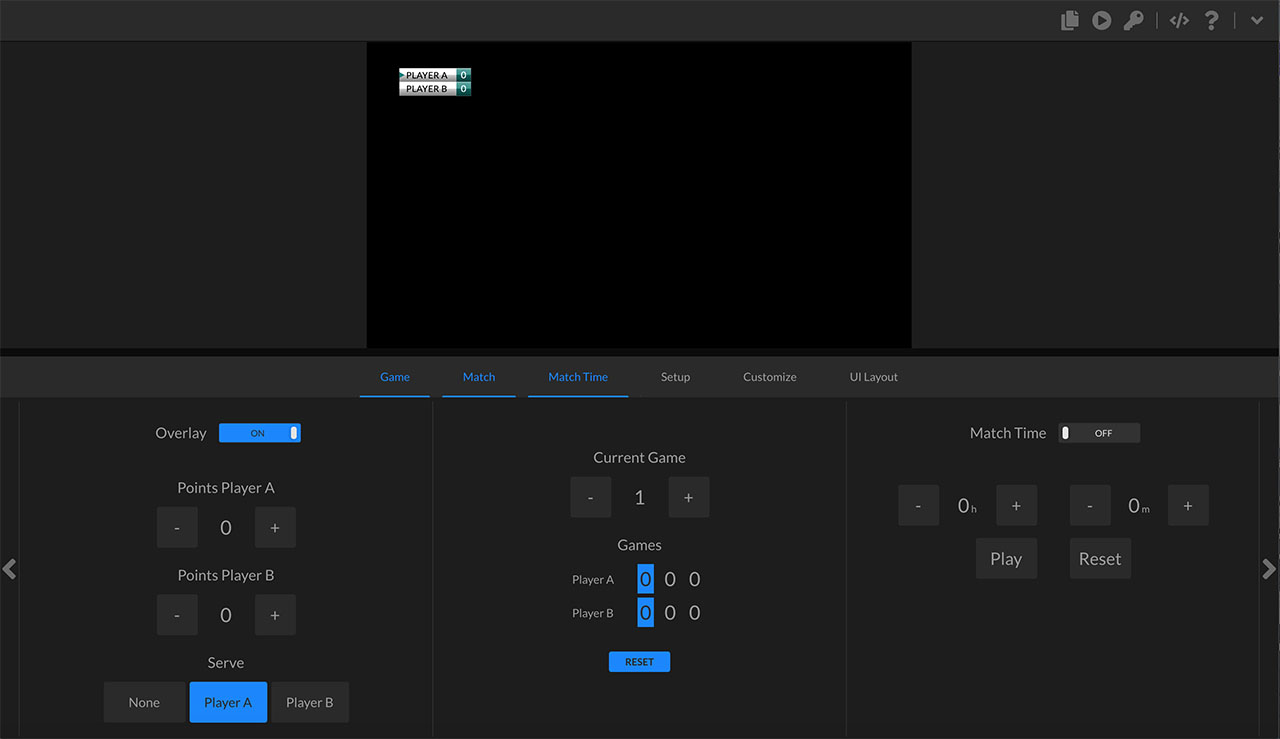Click the Play match time button
Screen dimensions: 1280x739
(1006, 559)
